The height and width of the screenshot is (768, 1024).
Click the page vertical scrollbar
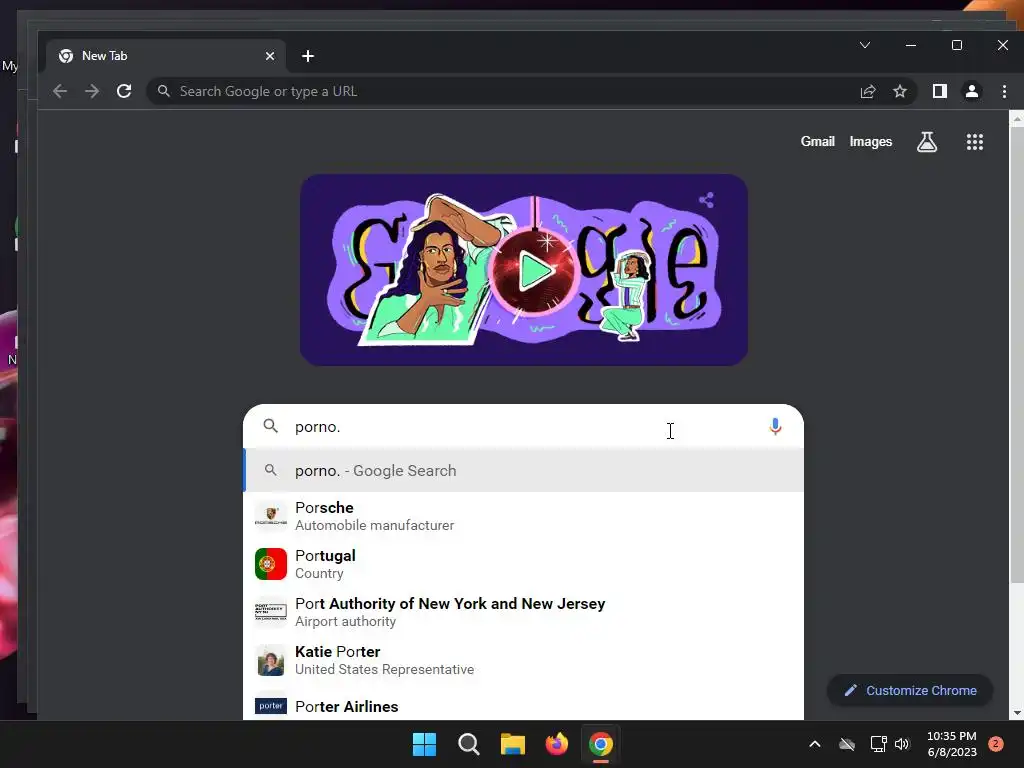point(1016,353)
